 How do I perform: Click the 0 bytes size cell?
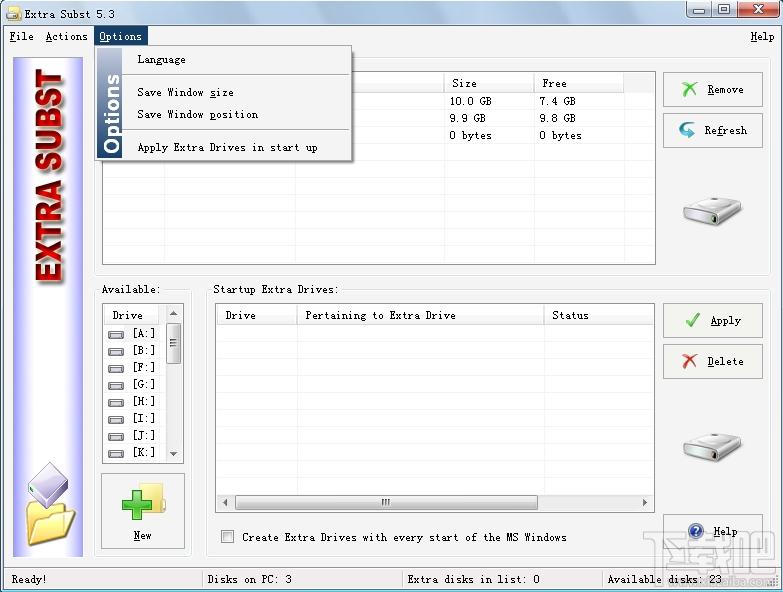(470, 135)
